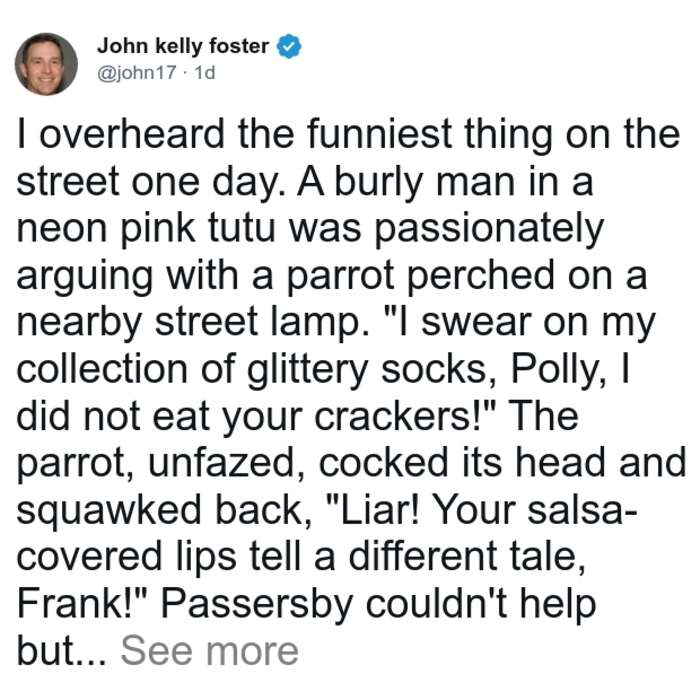The width and height of the screenshot is (700, 700).
Task: Click the @john17 handle
Action: [137, 72]
